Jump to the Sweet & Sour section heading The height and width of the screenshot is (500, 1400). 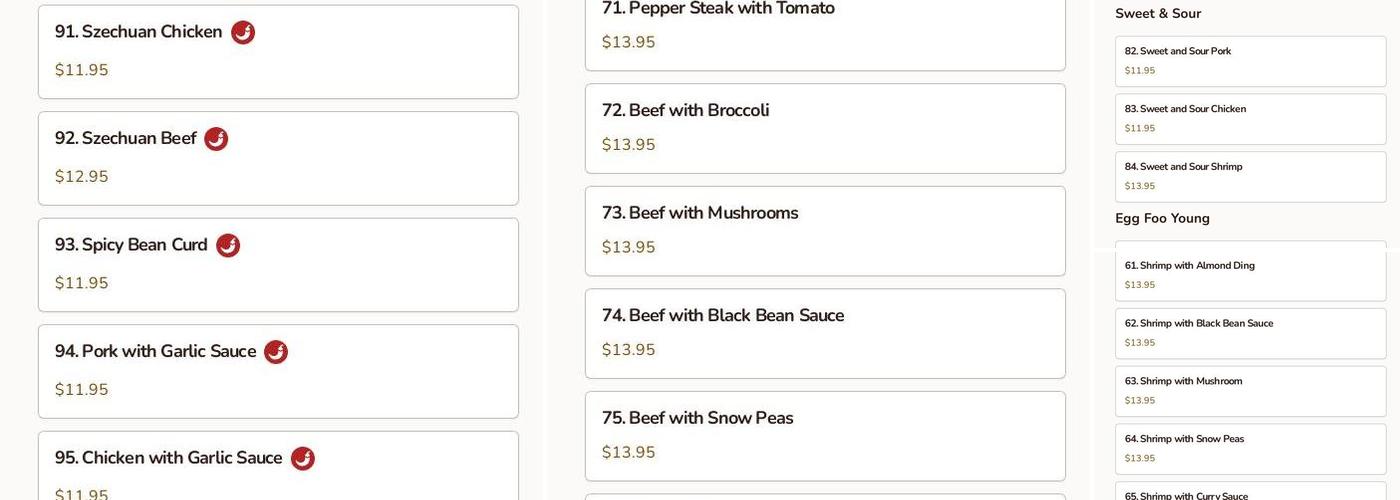(1158, 14)
